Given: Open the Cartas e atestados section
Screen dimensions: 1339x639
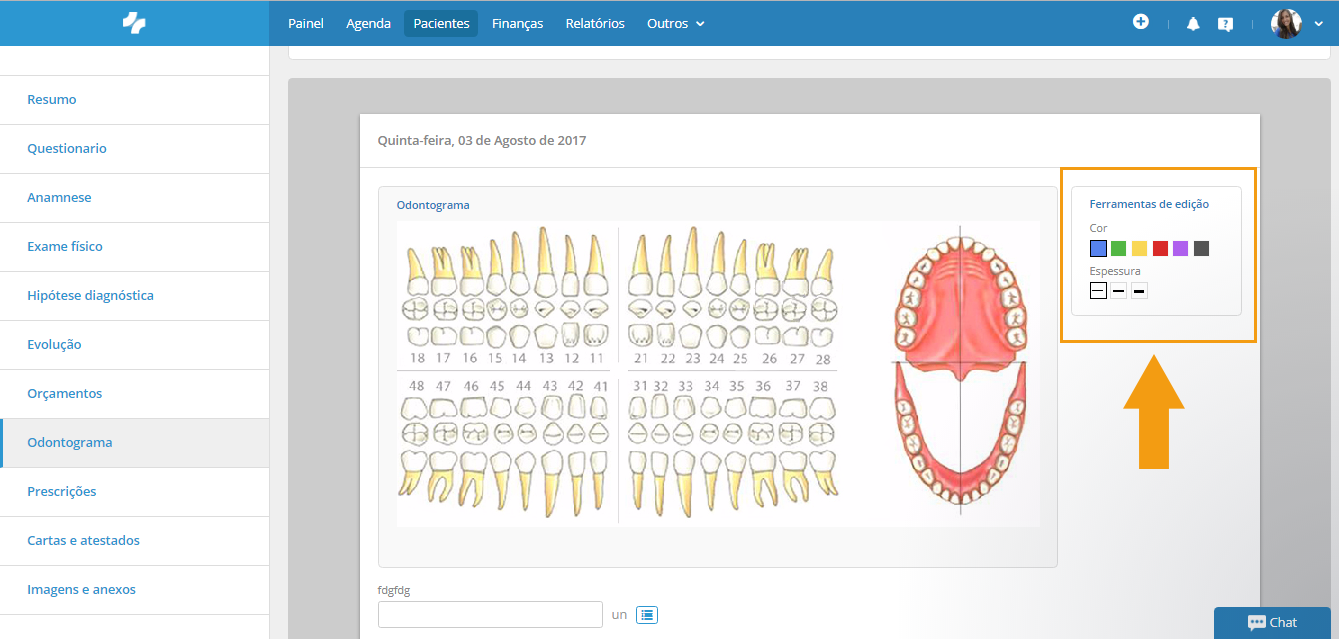Looking at the screenshot, I should coord(134,541).
